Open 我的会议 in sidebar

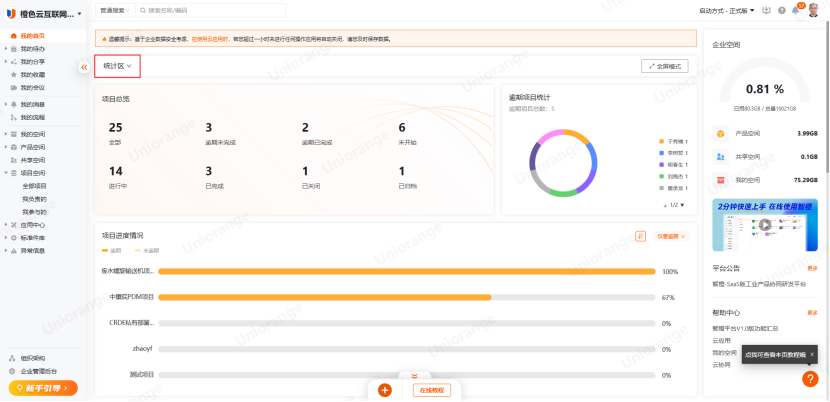(33, 87)
